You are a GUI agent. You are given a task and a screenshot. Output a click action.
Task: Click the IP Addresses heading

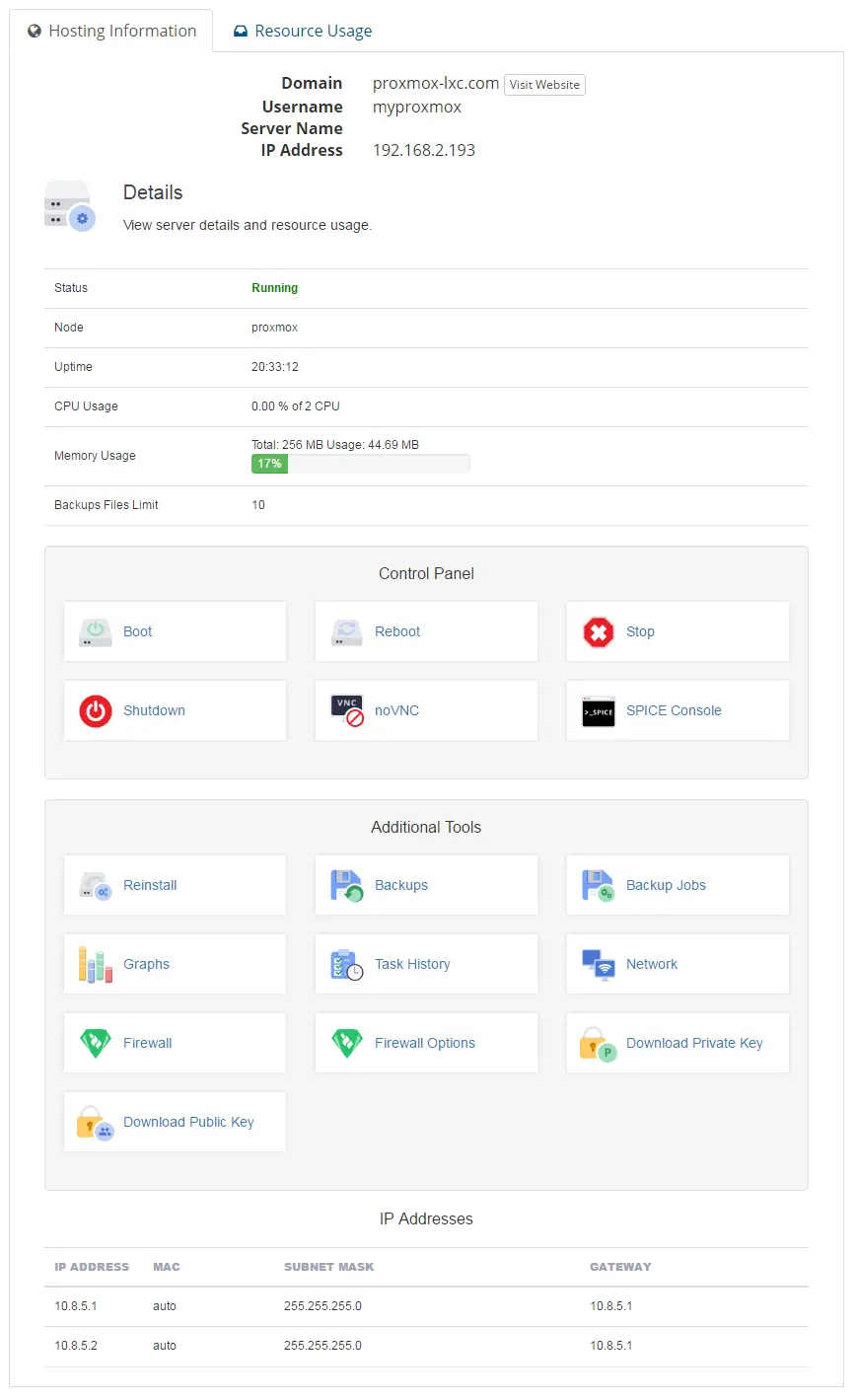tap(426, 1218)
